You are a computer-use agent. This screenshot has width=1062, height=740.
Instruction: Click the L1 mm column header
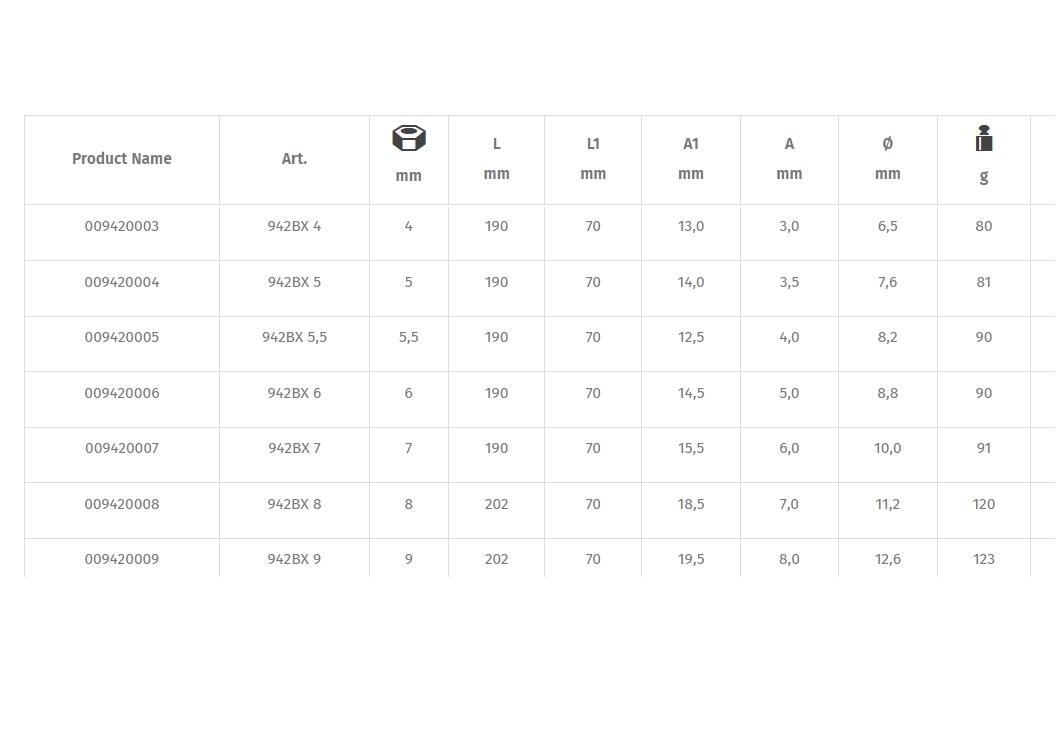[x=593, y=159]
